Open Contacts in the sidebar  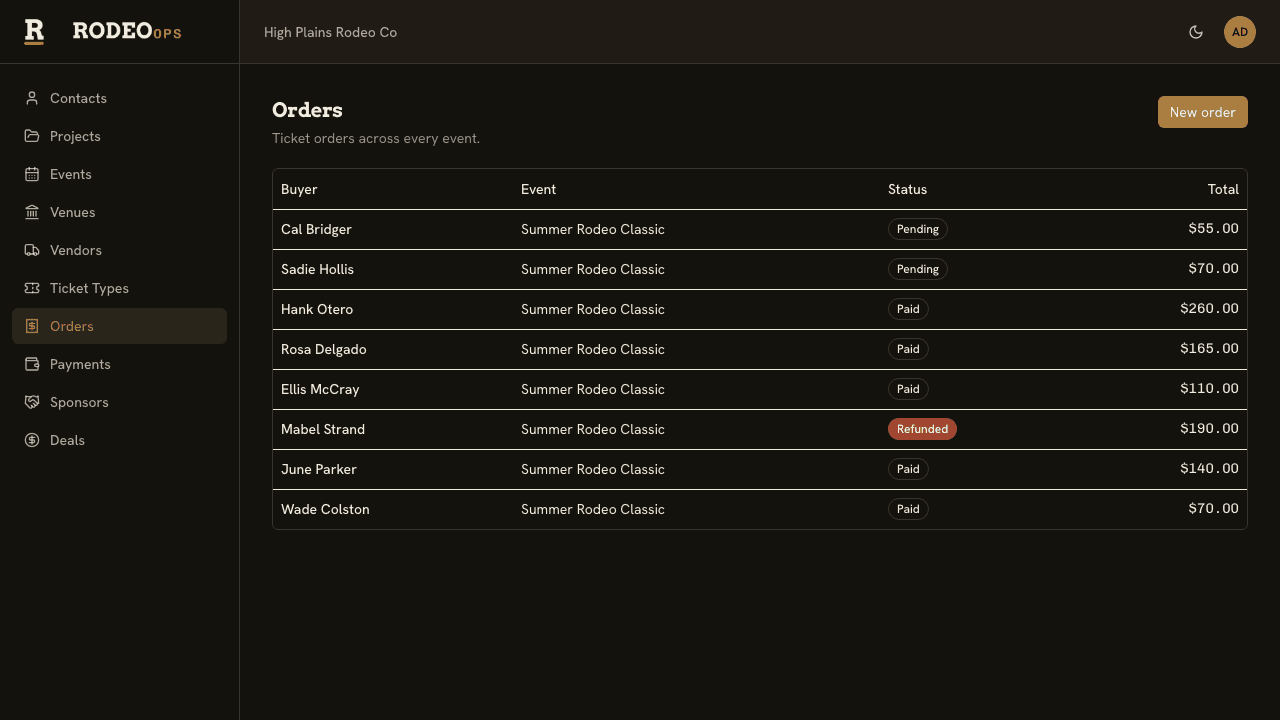point(119,98)
